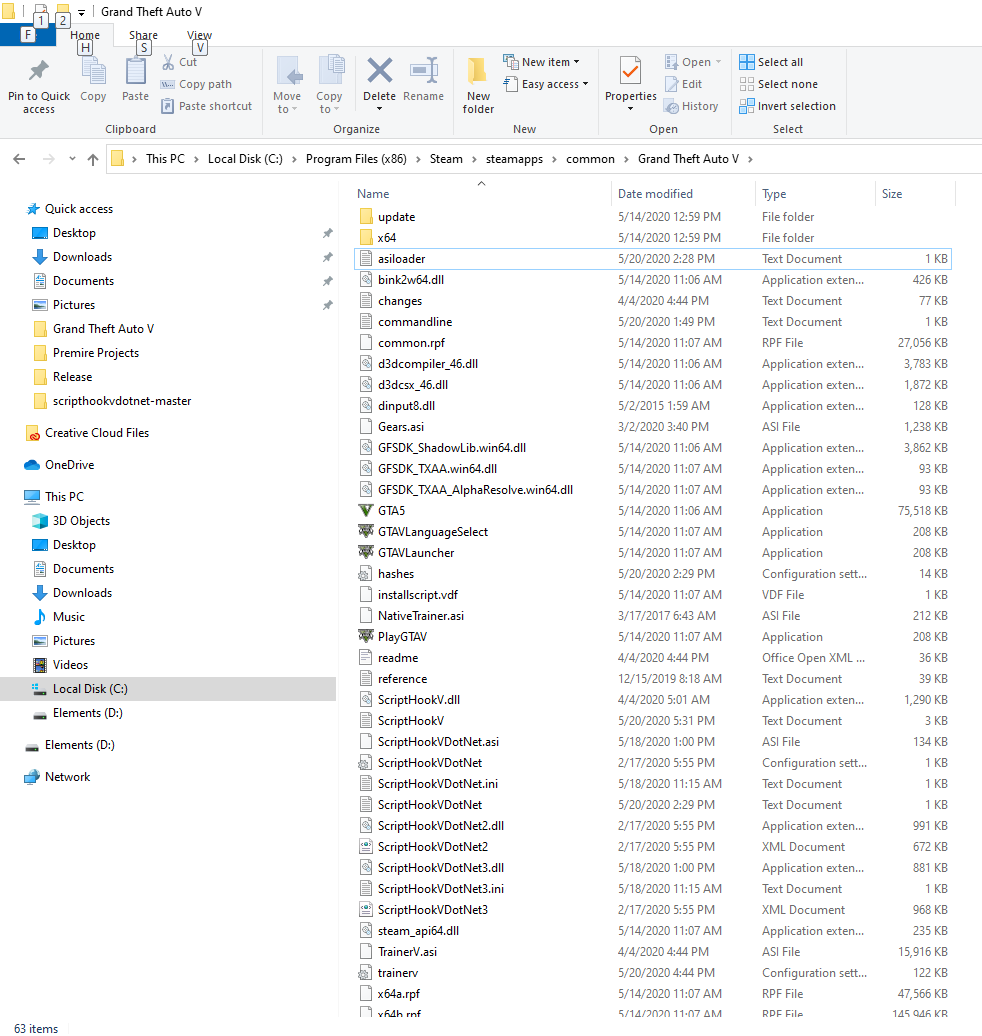Switch to the View ribbon tab

click(199, 35)
